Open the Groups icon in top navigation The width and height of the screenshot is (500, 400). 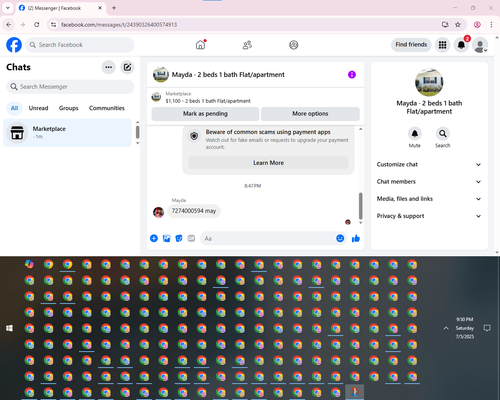(x=294, y=45)
